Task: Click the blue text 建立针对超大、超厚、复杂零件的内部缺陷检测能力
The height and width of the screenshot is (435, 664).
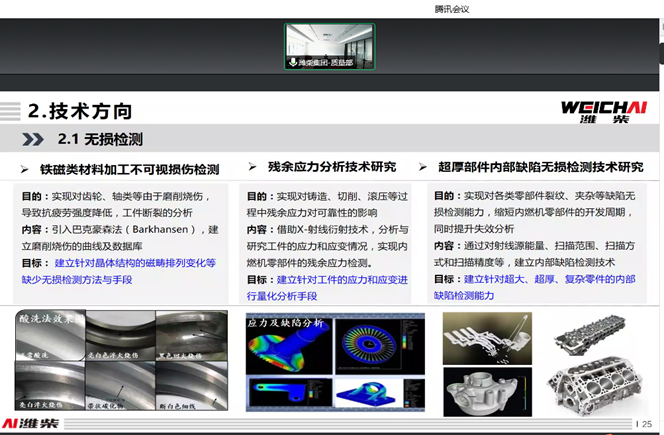Action: pos(535,287)
